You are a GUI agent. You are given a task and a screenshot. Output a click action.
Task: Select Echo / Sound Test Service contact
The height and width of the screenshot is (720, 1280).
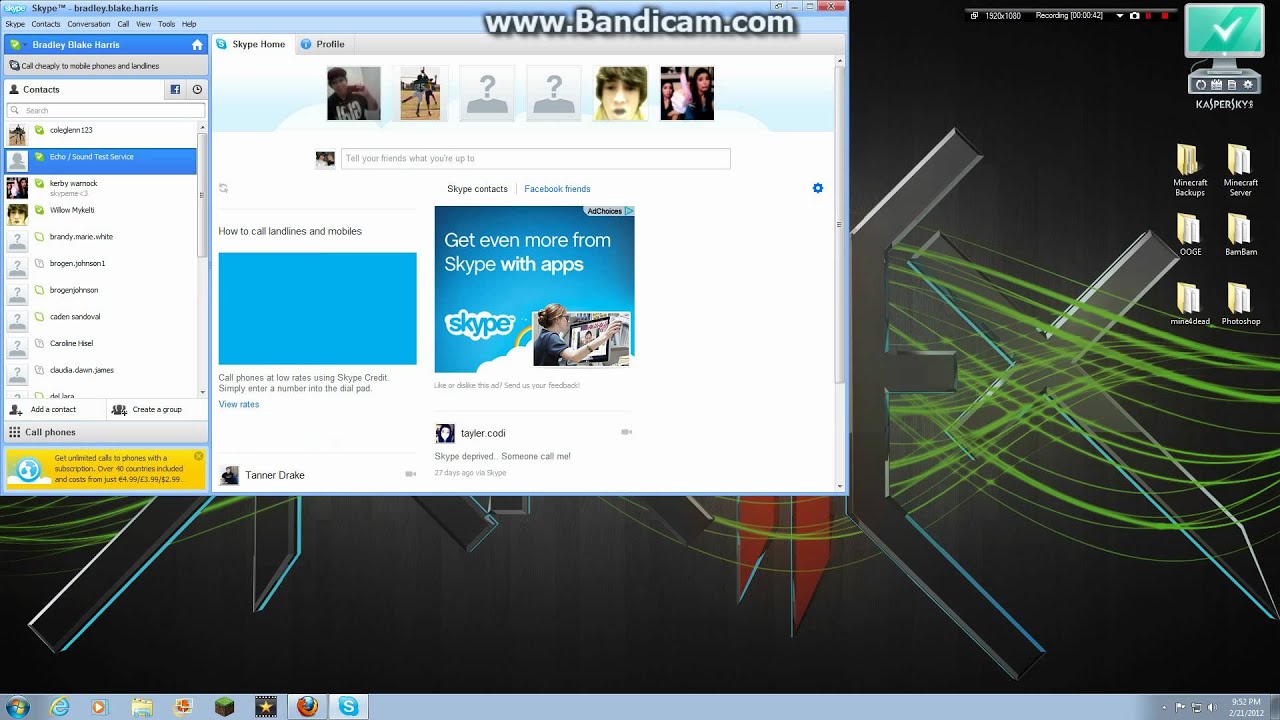coord(100,160)
